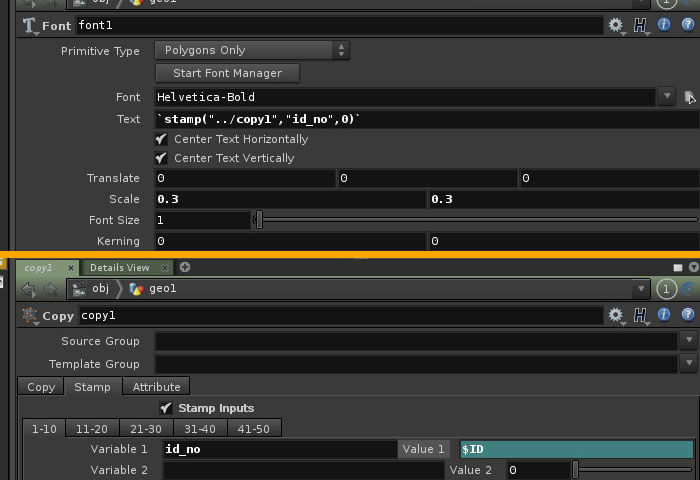Switch to the Attribute tab

(156, 387)
